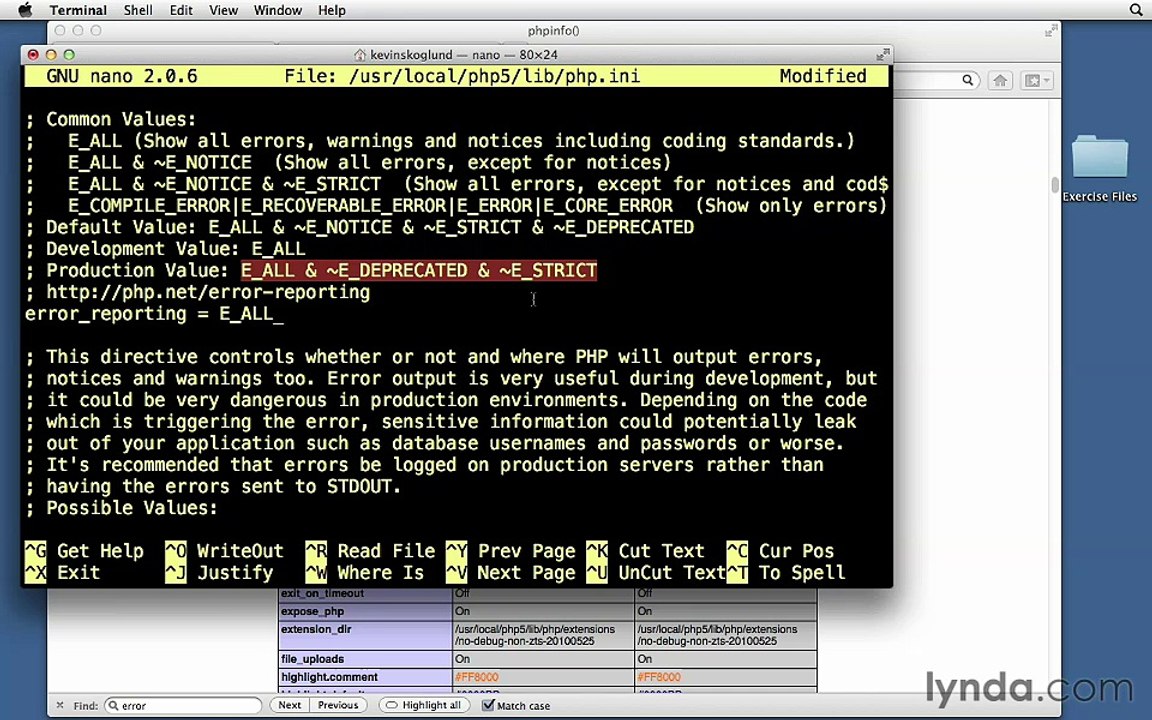Uncheck the Match case checkbox
The height and width of the screenshot is (720, 1152).
[x=488, y=705]
